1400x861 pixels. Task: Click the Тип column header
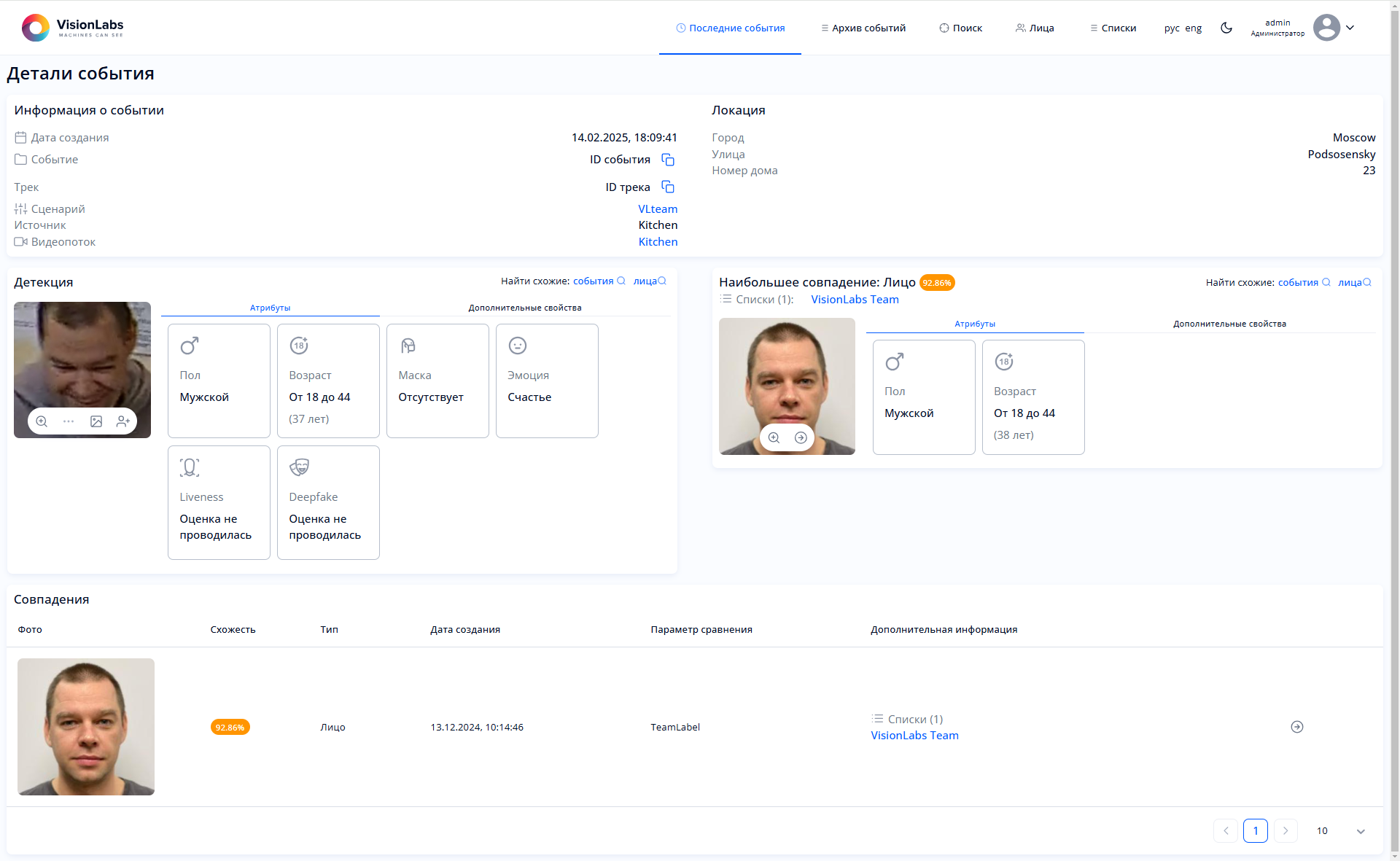coord(329,630)
